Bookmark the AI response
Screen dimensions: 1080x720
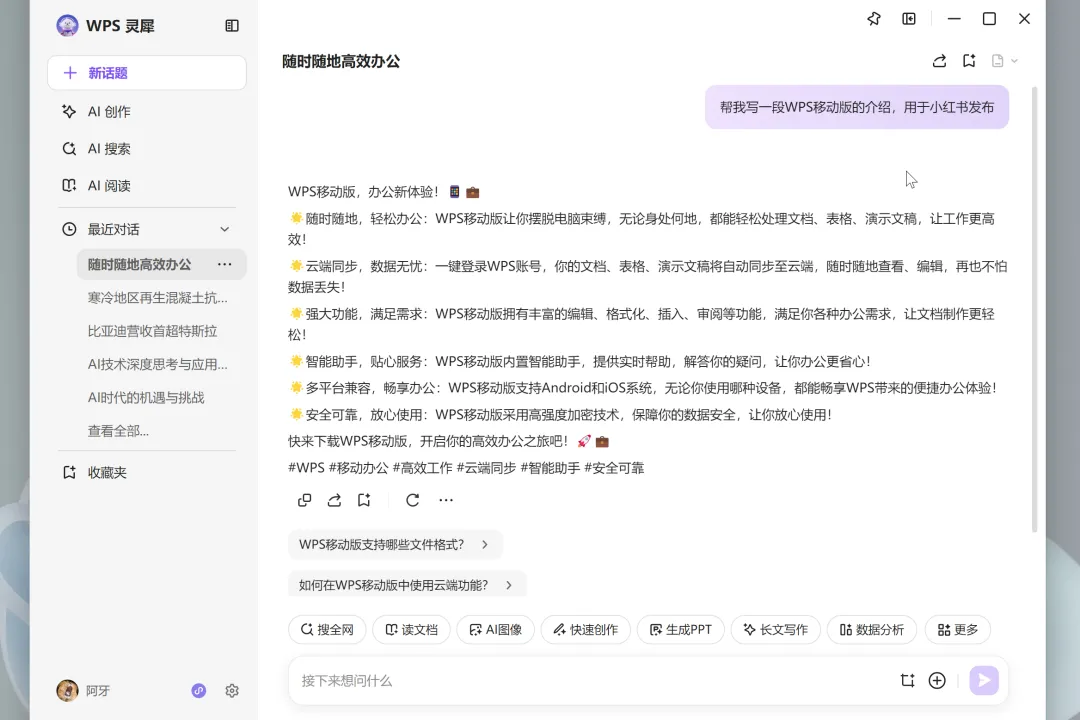pos(364,500)
